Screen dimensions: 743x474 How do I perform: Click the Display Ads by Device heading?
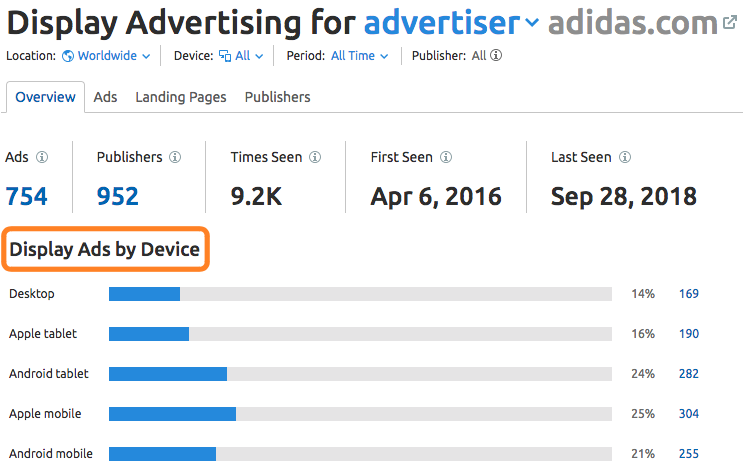point(105,249)
